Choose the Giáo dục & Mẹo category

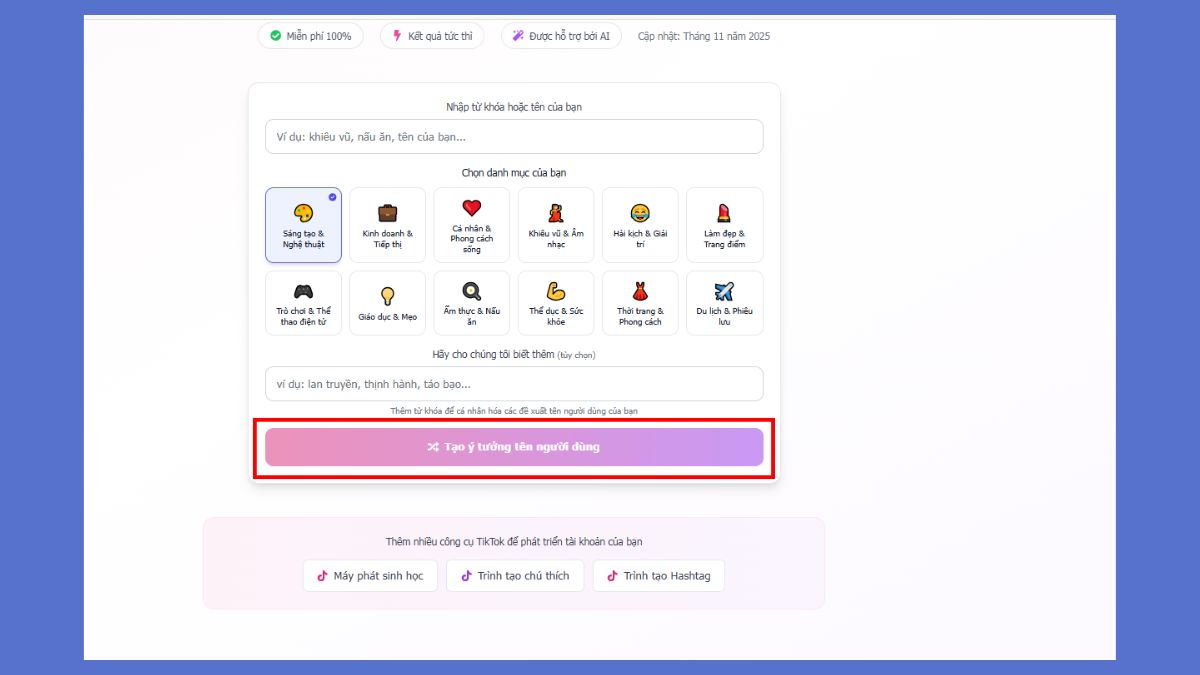(x=387, y=303)
